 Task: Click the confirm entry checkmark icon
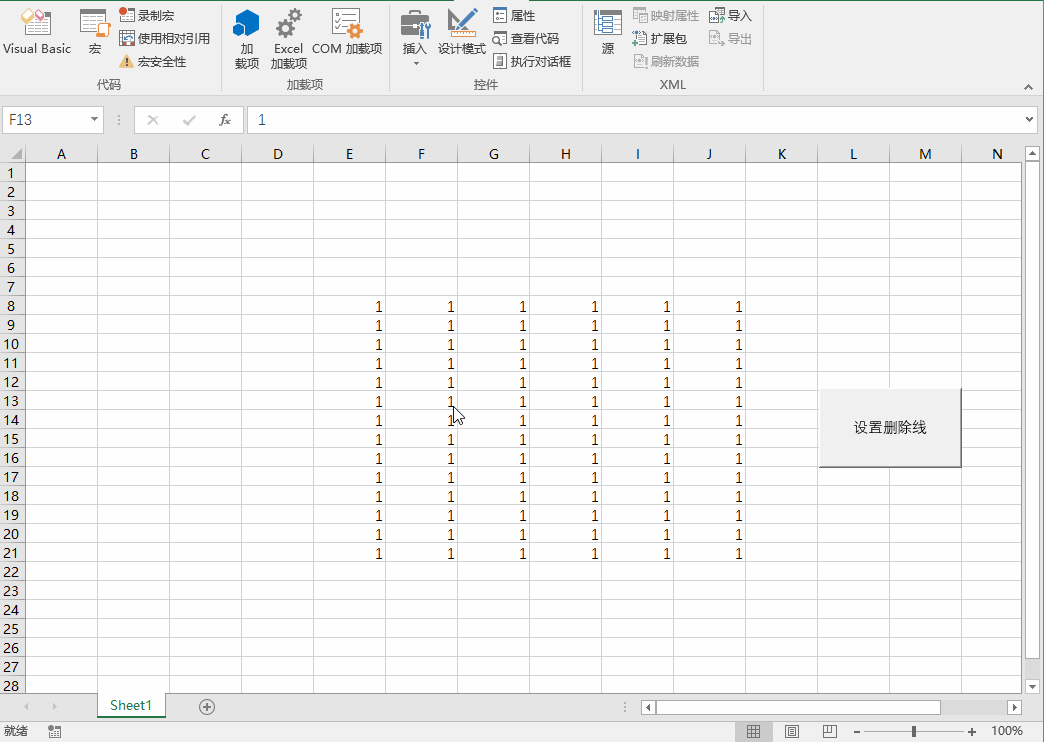[189, 120]
